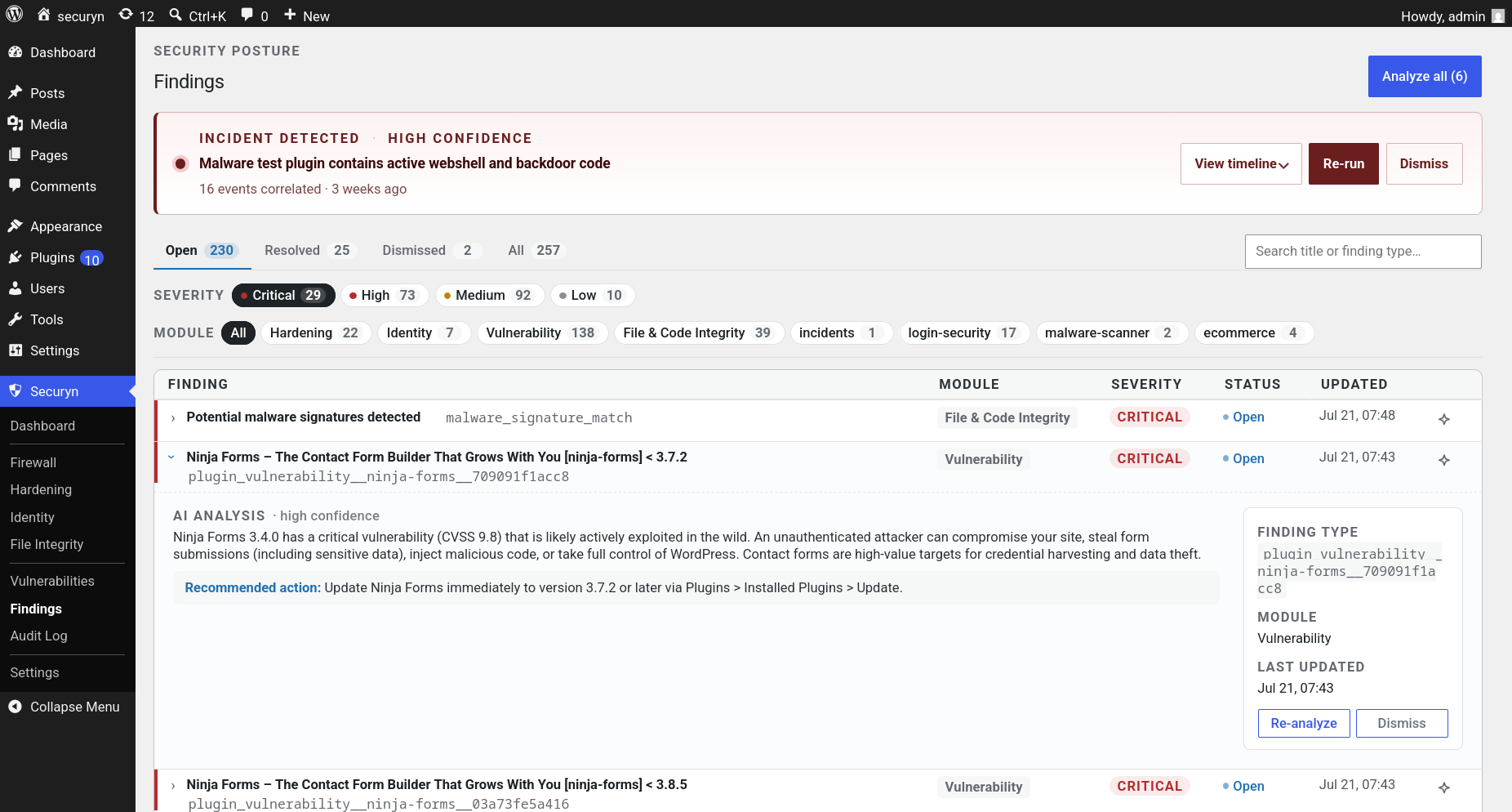The height and width of the screenshot is (812, 1512).
Task: Switch to the All 257 tab
Action: pos(536,250)
